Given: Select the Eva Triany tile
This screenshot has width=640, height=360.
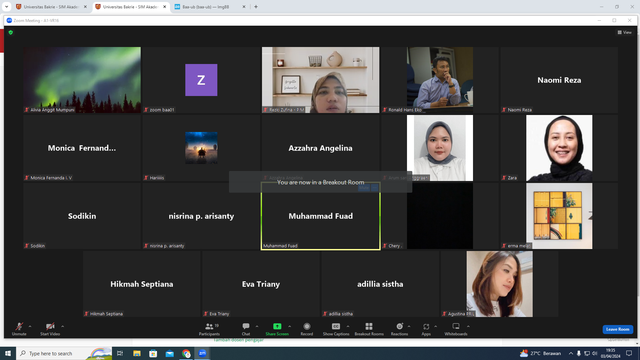Looking at the screenshot, I should [x=261, y=284].
